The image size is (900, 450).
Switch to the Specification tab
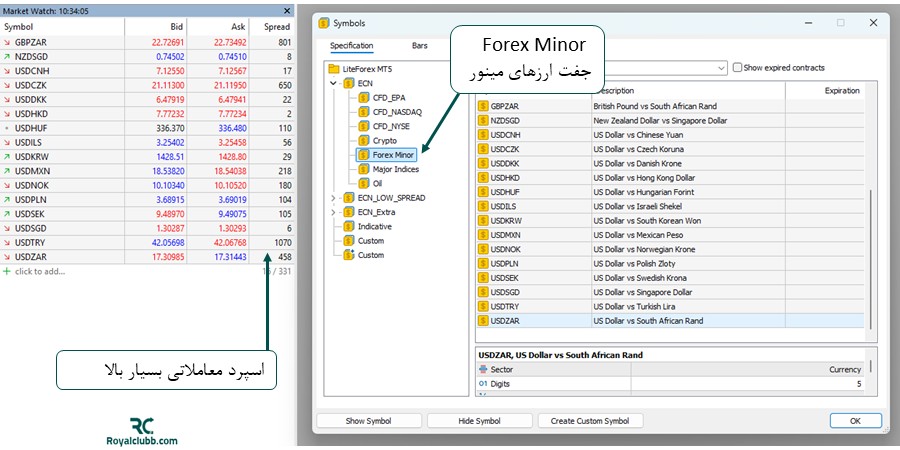click(x=351, y=46)
